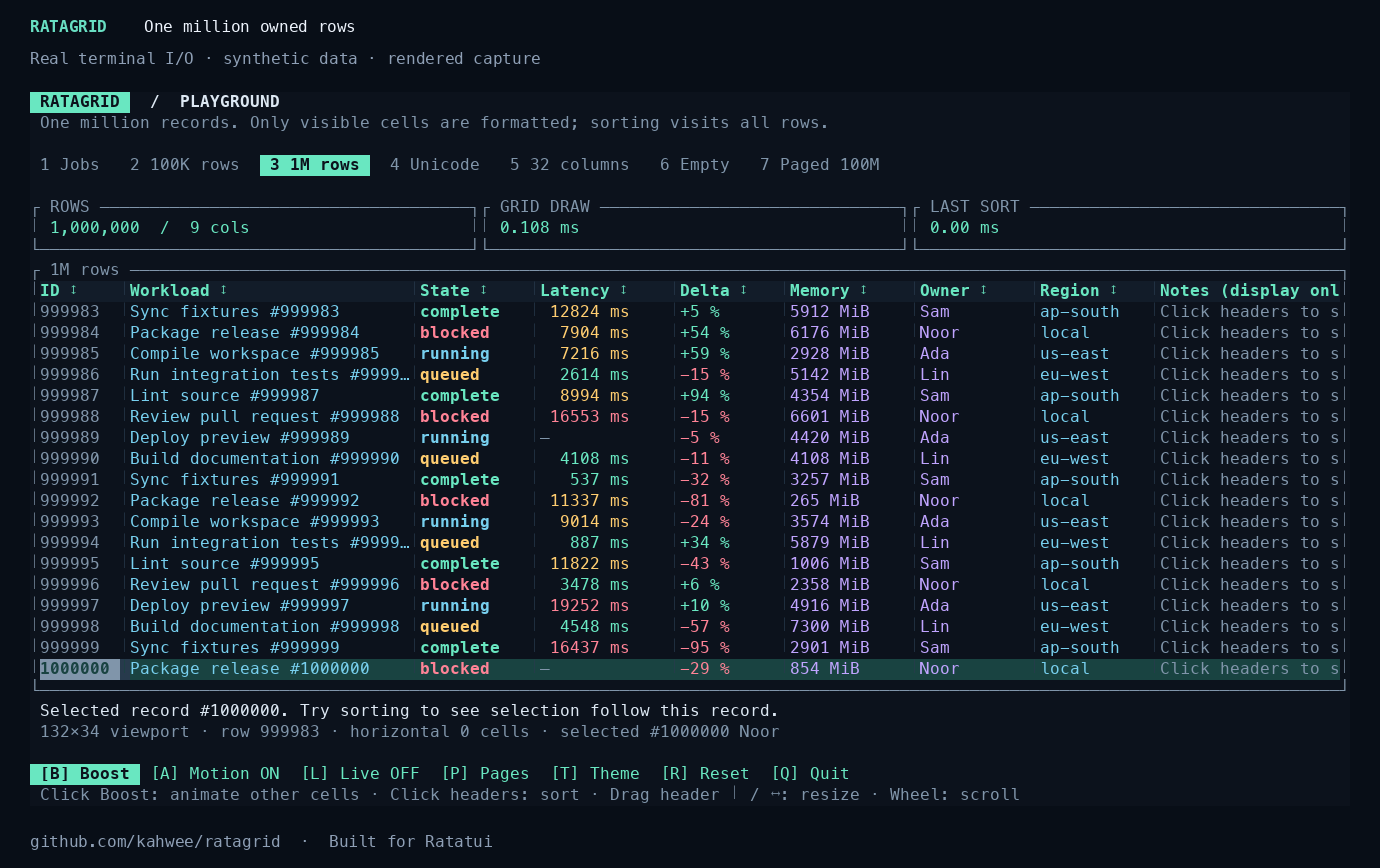
Task: Click the sort arrow beside Region
Action: coord(1114,290)
